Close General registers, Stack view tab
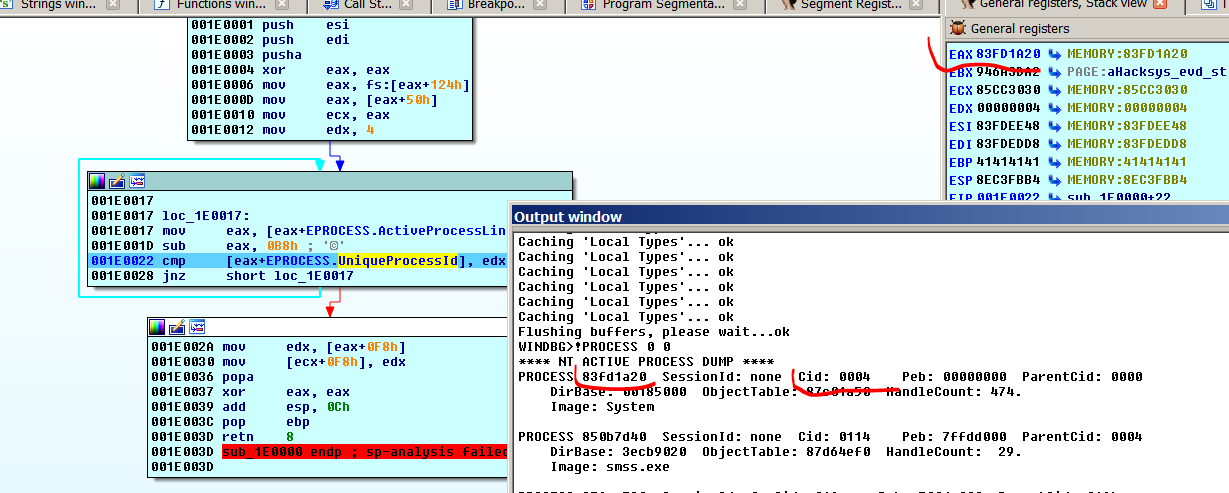Viewport: 1229px width, 493px height. pyautogui.click(x=1161, y=5)
